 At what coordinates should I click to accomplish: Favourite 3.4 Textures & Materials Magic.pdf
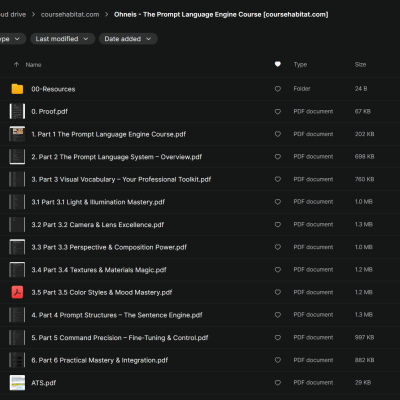click(278, 270)
